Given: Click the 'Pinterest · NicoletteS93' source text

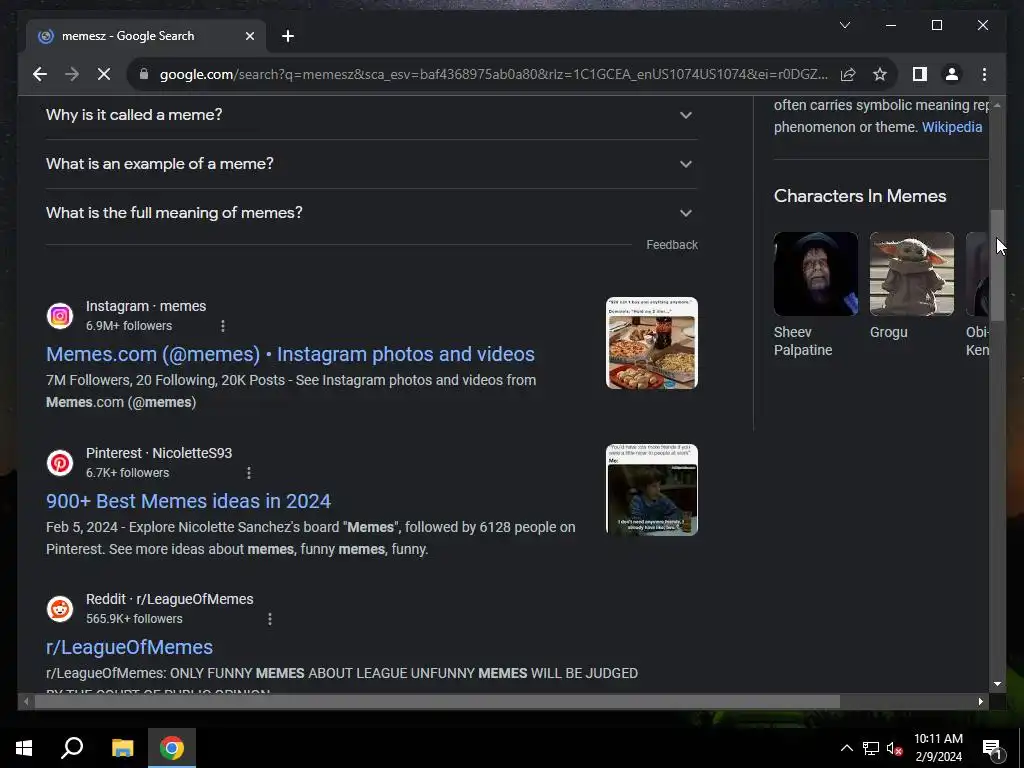Looking at the screenshot, I should tap(159, 453).
